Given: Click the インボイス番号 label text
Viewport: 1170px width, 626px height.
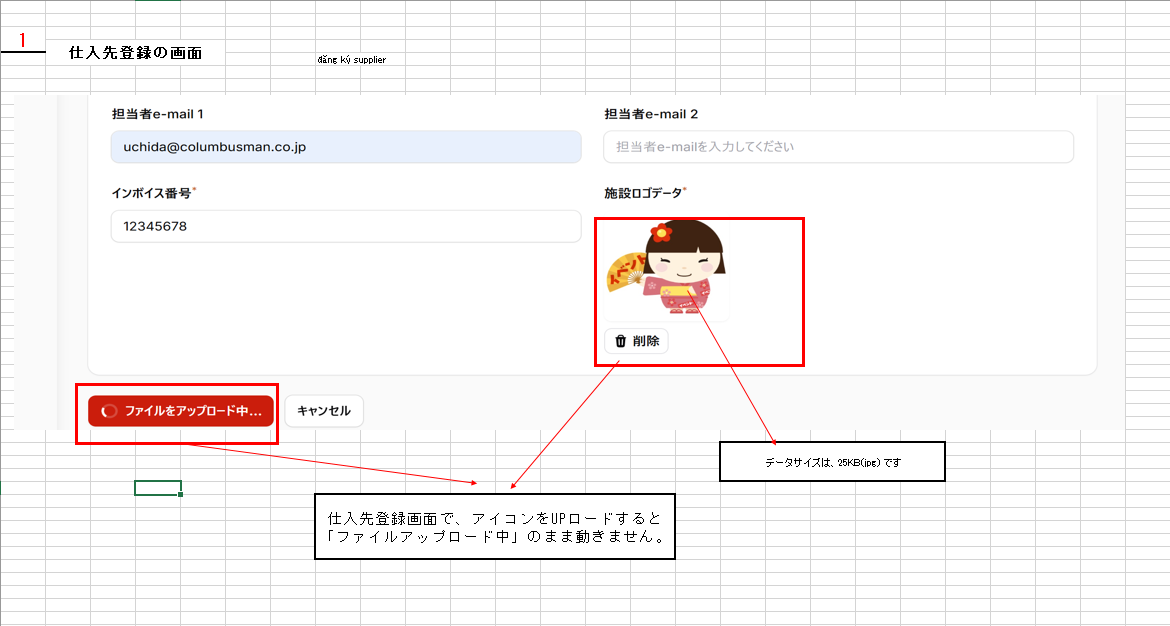Looking at the screenshot, I should 151,192.
